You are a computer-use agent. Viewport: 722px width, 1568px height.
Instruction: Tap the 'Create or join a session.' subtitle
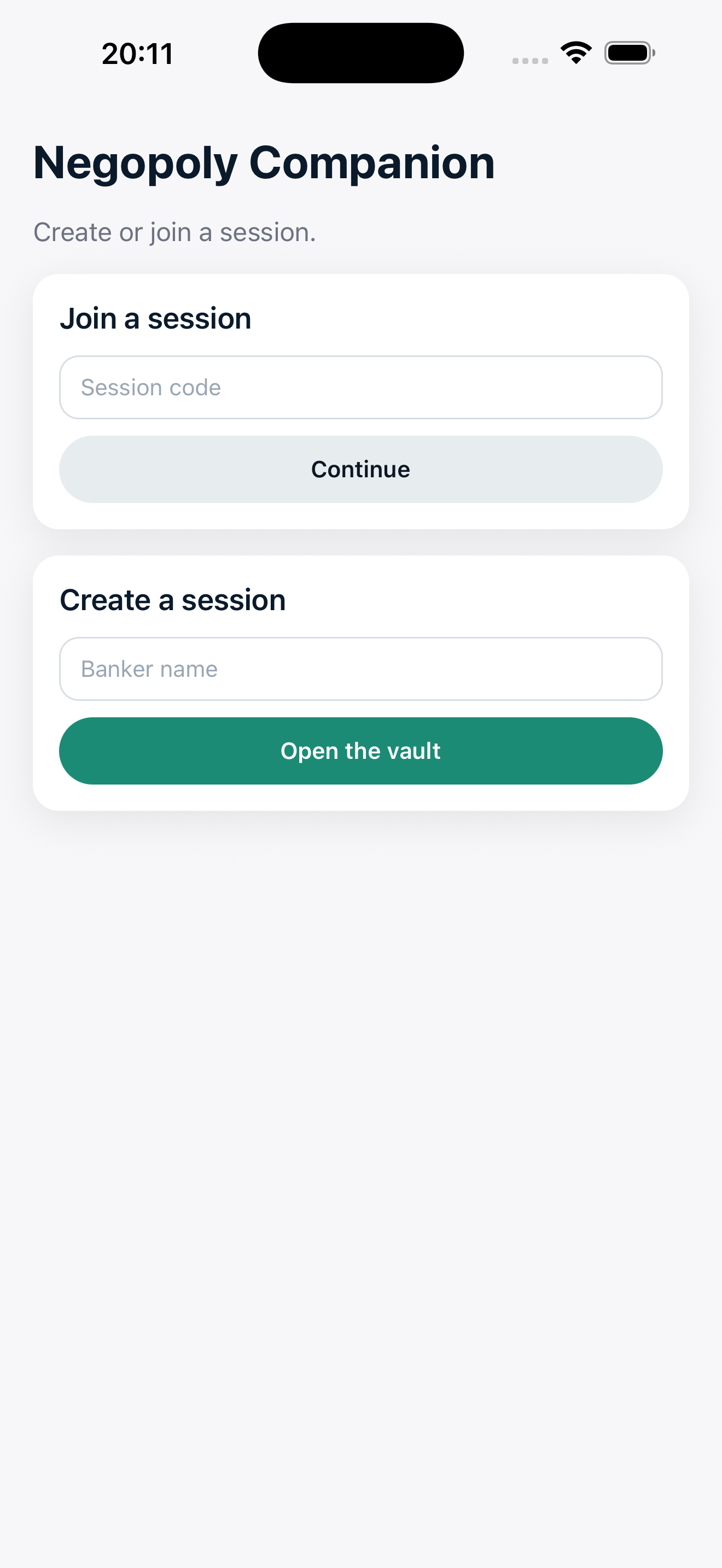(174, 232)
